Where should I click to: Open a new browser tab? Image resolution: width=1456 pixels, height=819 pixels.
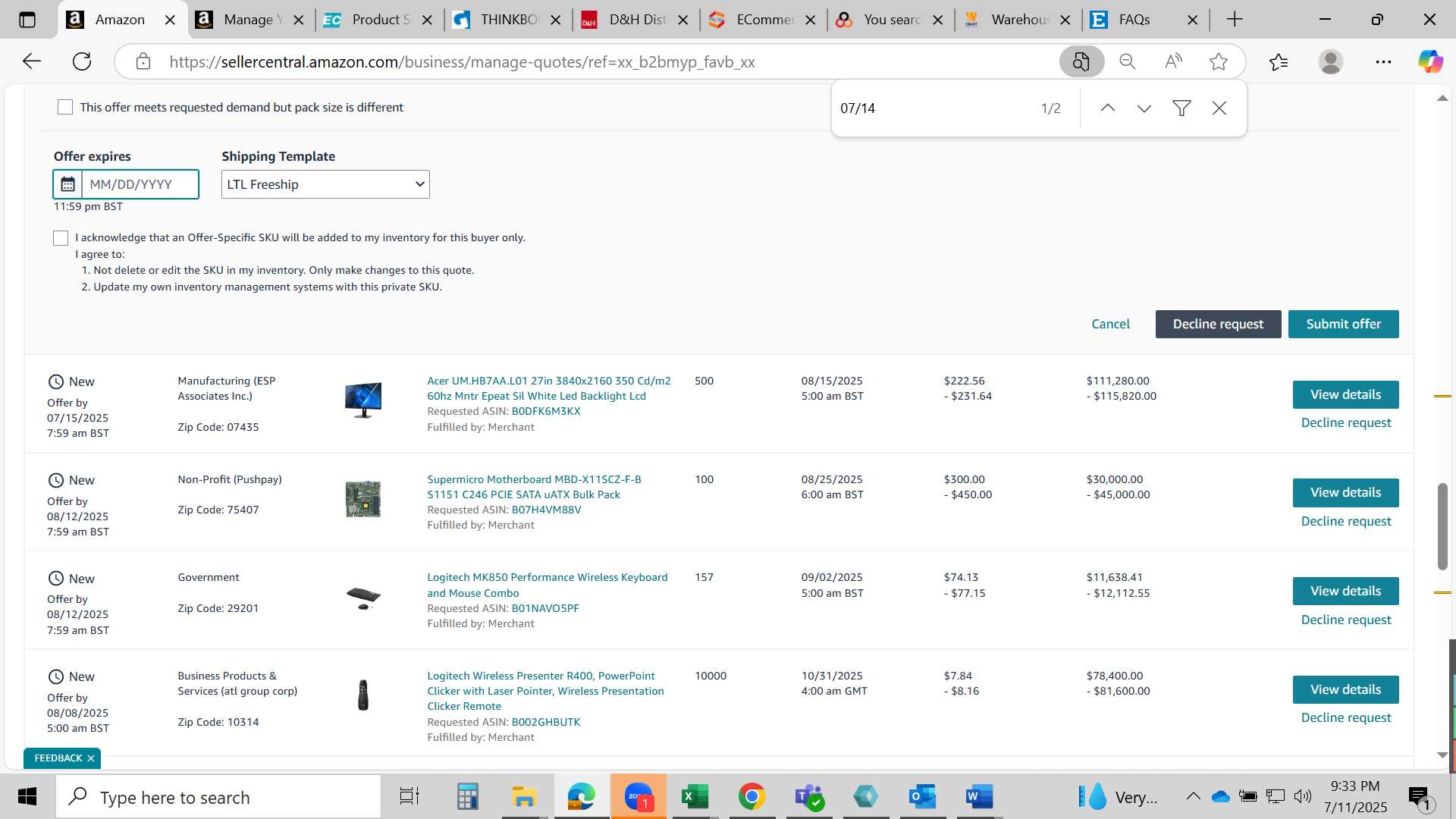coord(1235,20)
